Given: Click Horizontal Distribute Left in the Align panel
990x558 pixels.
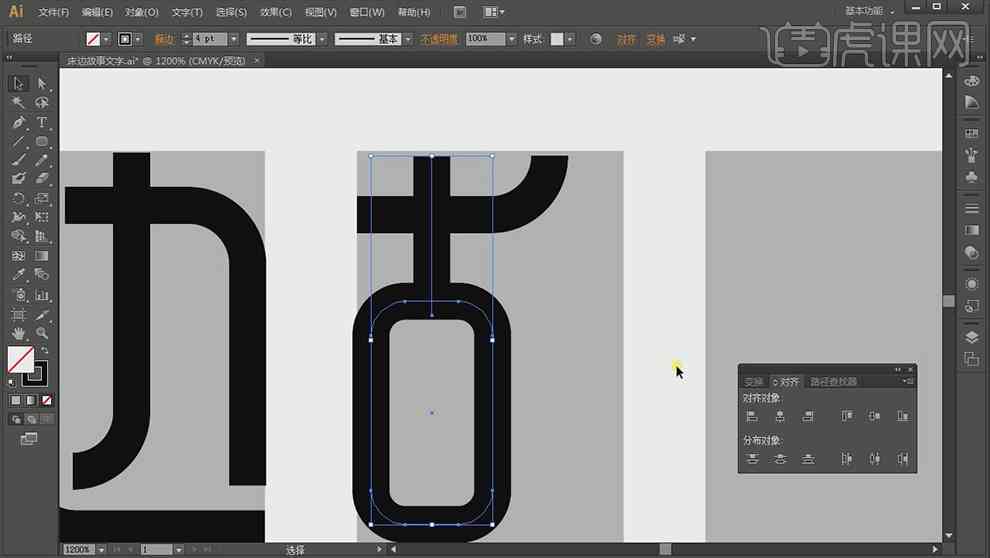Looking at the screenshot, I should (x=847, y=459).
